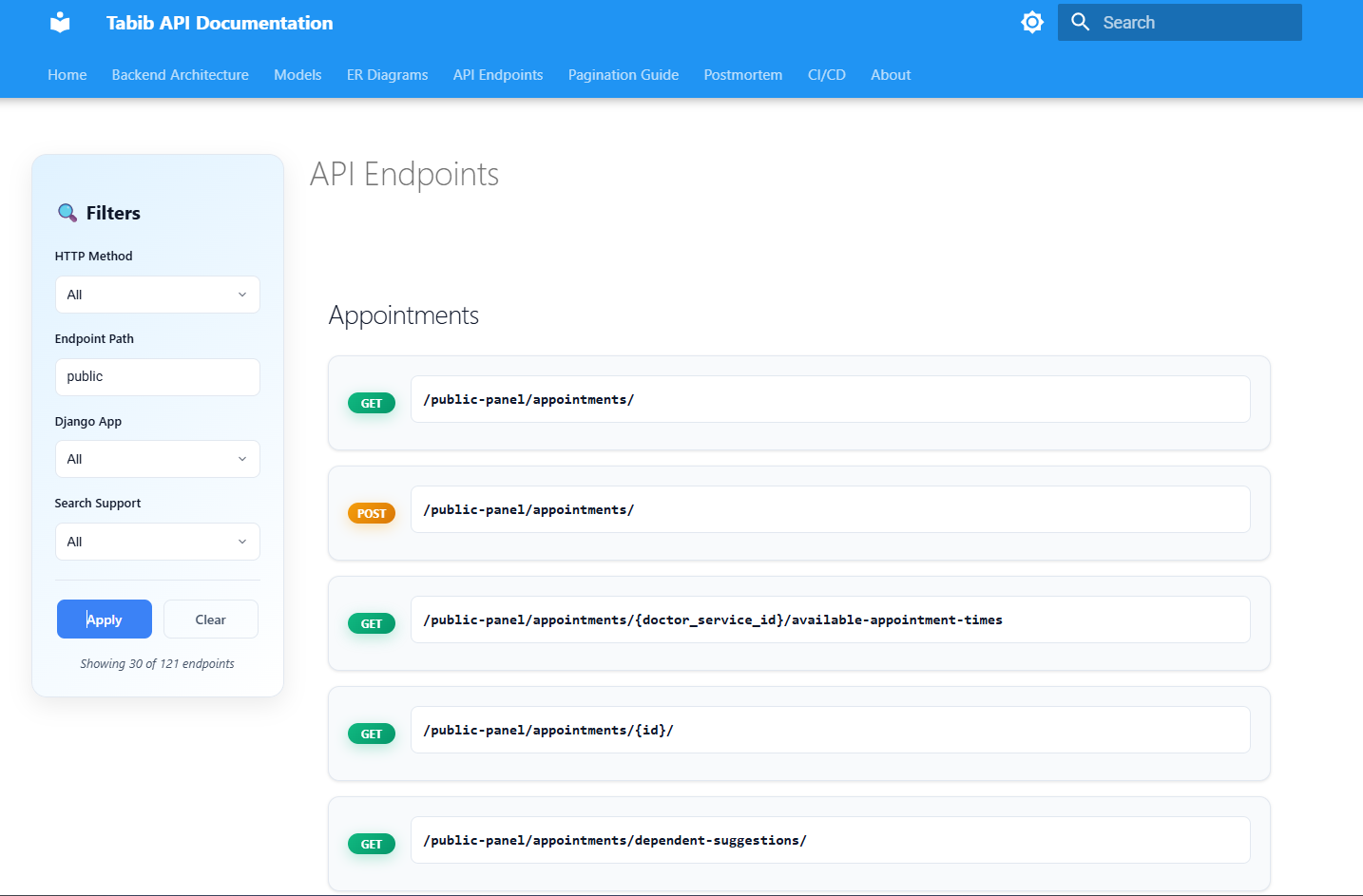Click the POST badge for /public-panel/appointments/
Viewport: 1363px width, 896px height.
pyautogui.click(x=372, y=513)
